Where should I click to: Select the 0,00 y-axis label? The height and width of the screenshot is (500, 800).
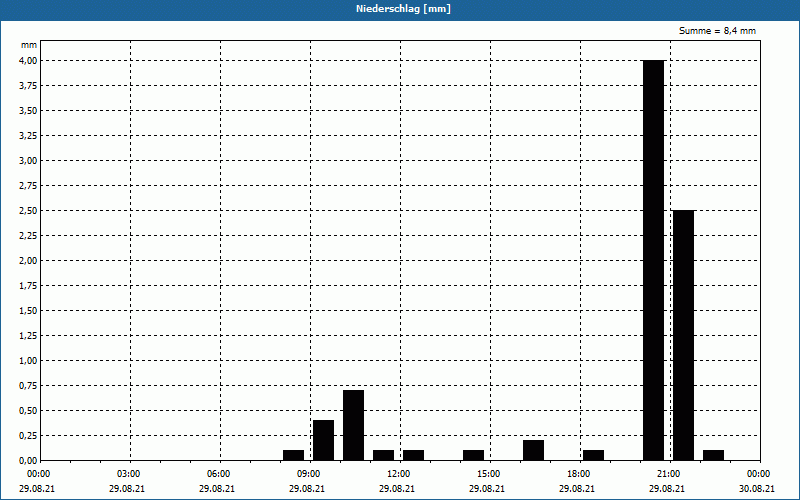pos(28,461)
